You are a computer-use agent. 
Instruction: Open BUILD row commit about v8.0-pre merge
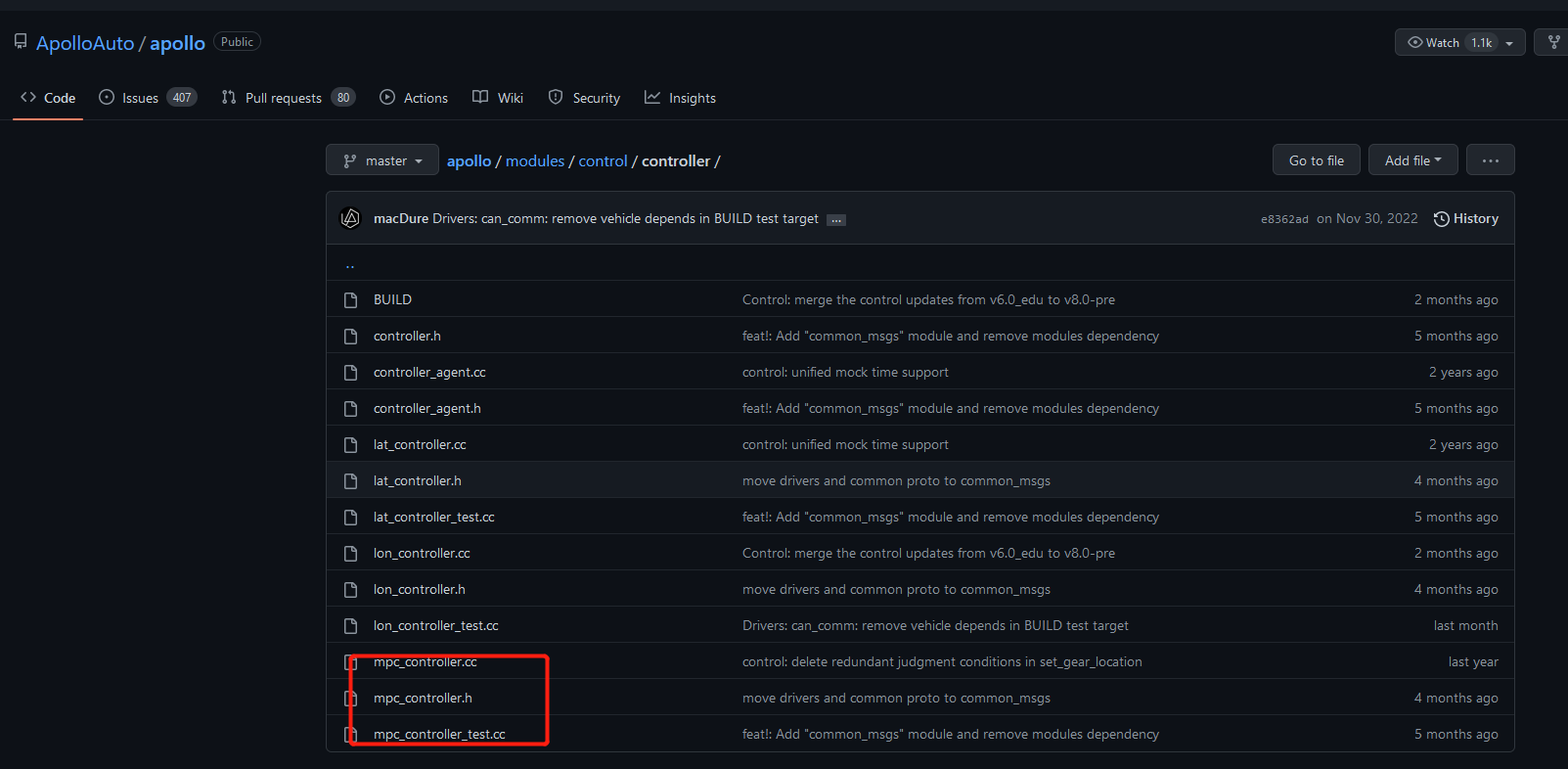[928, 299]
